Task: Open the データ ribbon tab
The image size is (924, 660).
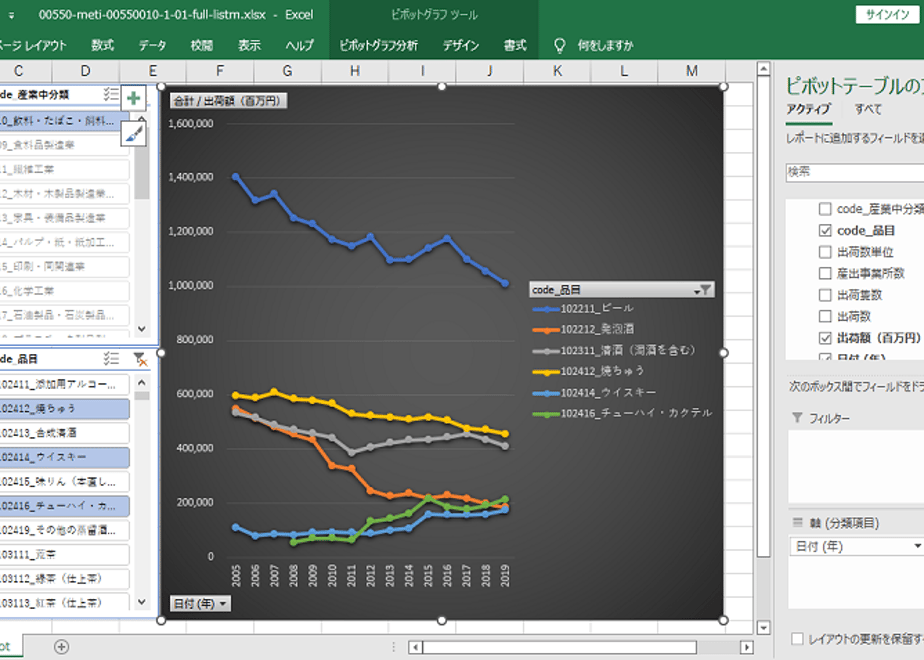Action: coord(153,45)
